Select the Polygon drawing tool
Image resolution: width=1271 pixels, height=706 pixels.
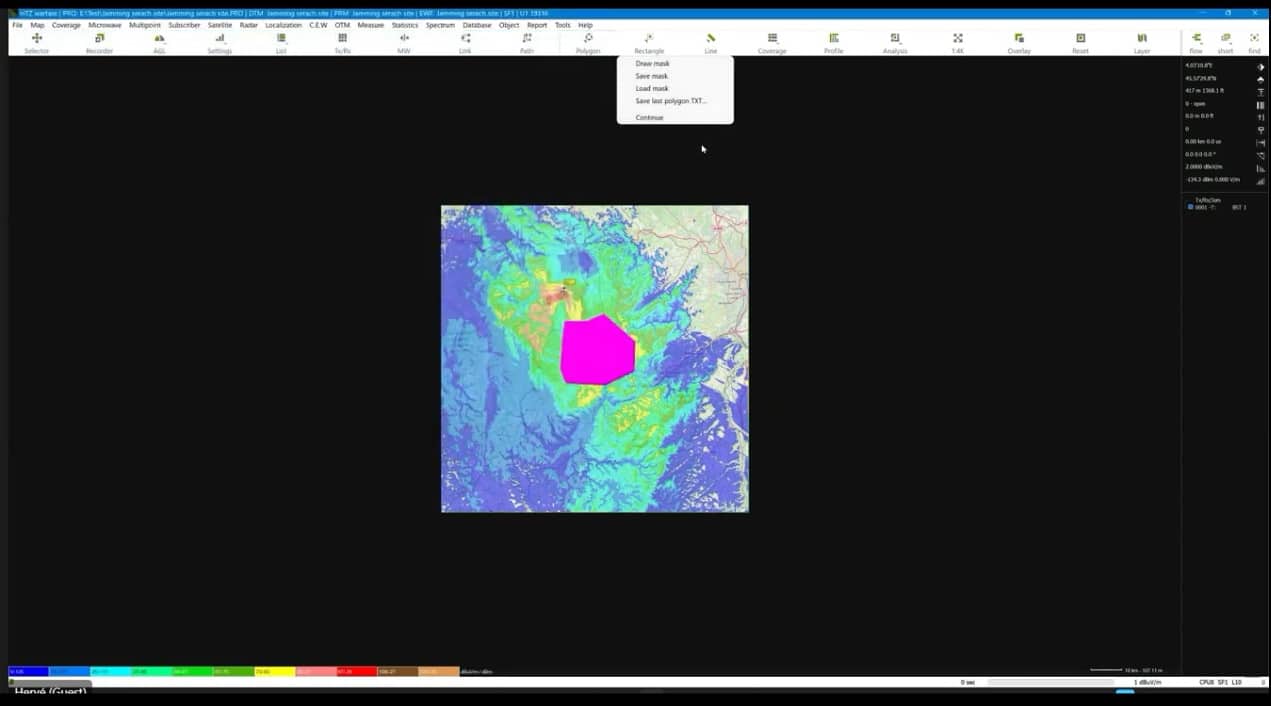[588, 41]
